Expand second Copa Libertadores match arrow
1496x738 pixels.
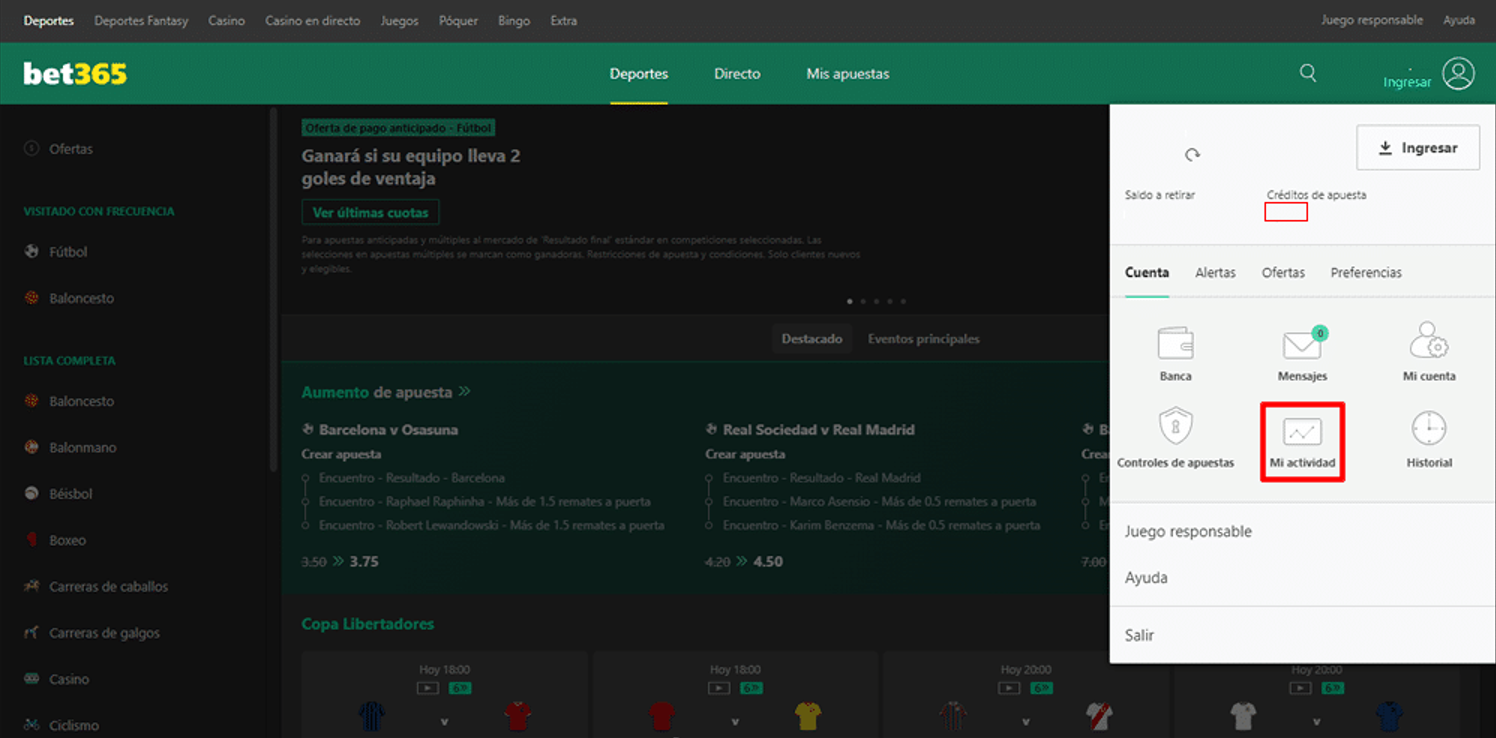[x=734, y=721]
